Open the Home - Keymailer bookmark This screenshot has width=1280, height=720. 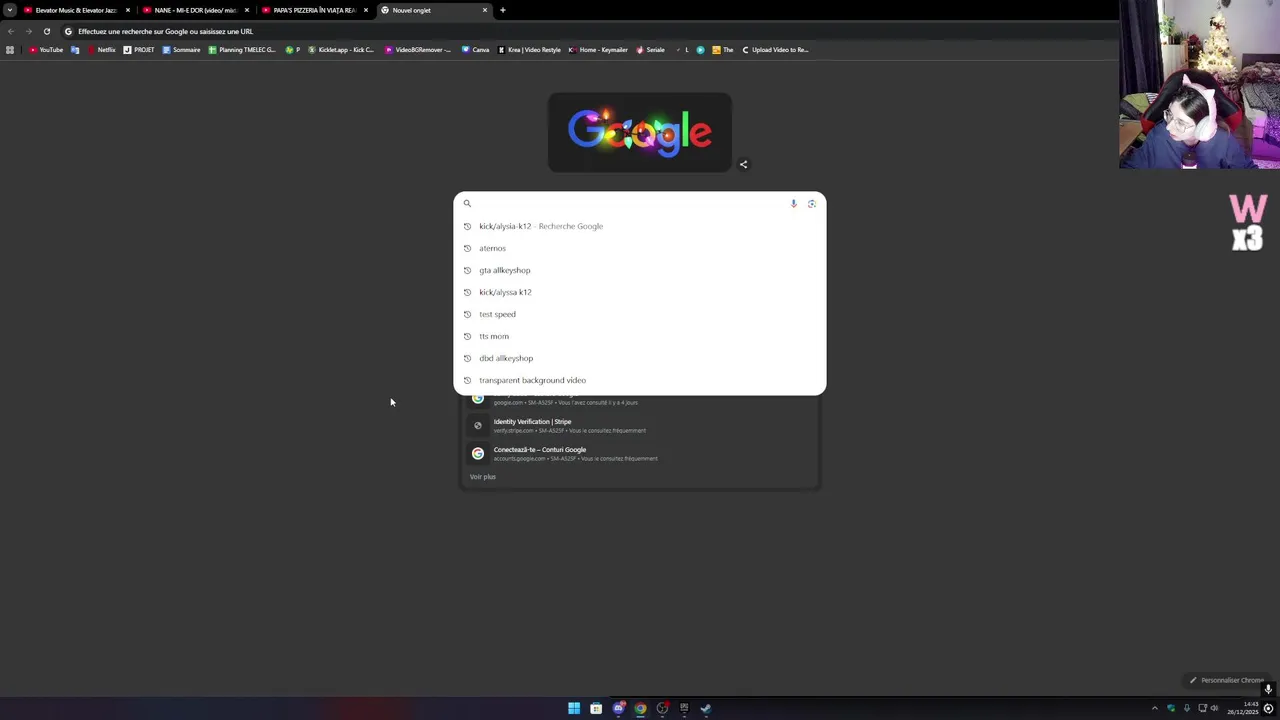[x=598, y=50]
